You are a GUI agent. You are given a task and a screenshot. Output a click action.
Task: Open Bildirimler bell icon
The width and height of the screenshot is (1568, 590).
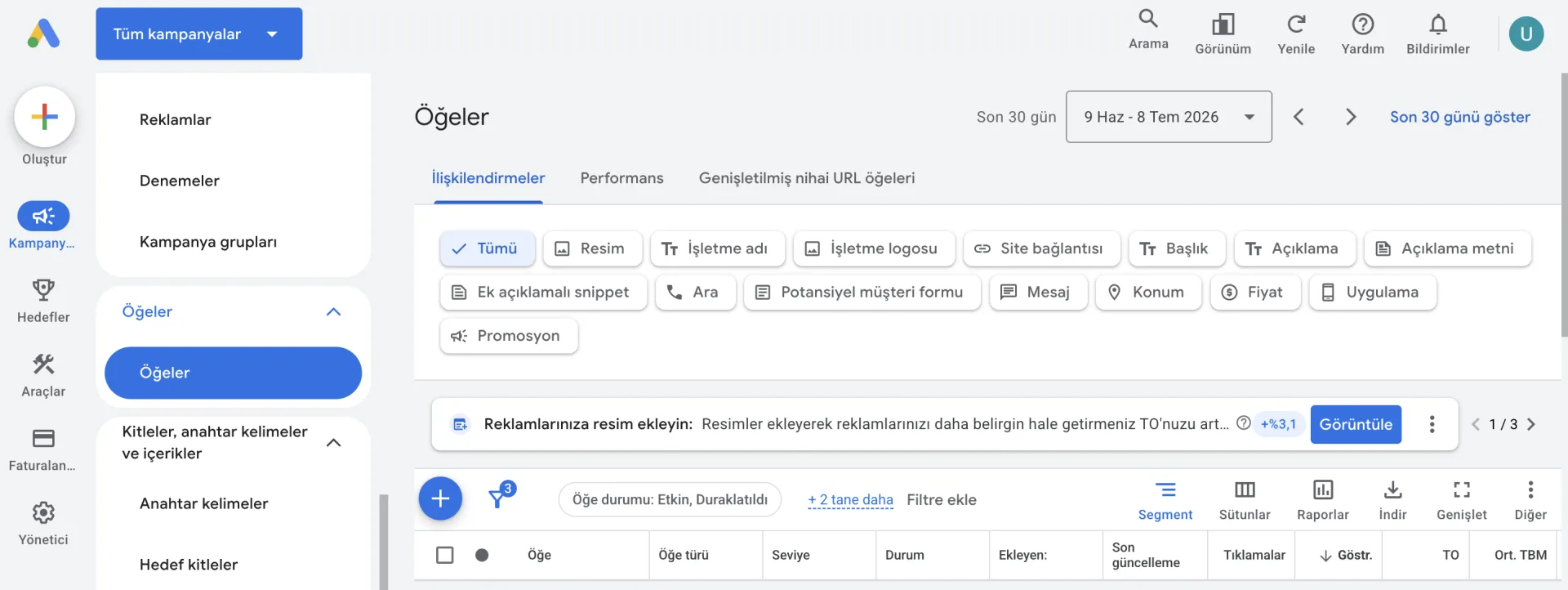1438,24
